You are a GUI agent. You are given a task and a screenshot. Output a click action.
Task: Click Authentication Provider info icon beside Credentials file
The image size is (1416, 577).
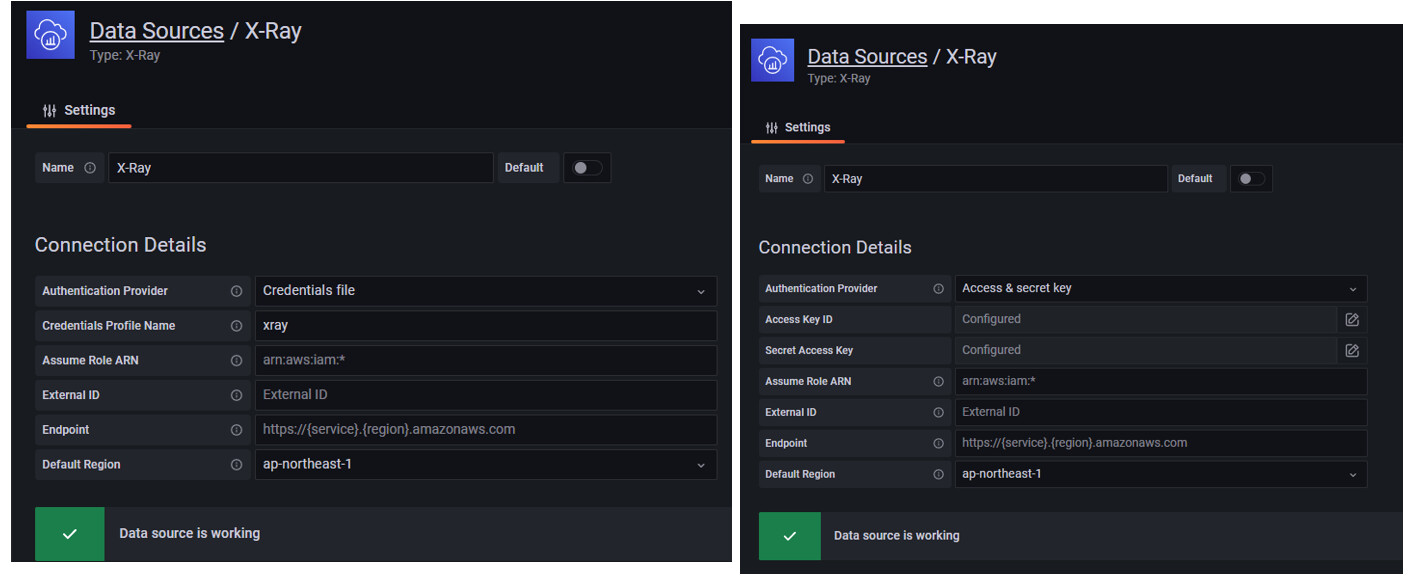[237, 291]
